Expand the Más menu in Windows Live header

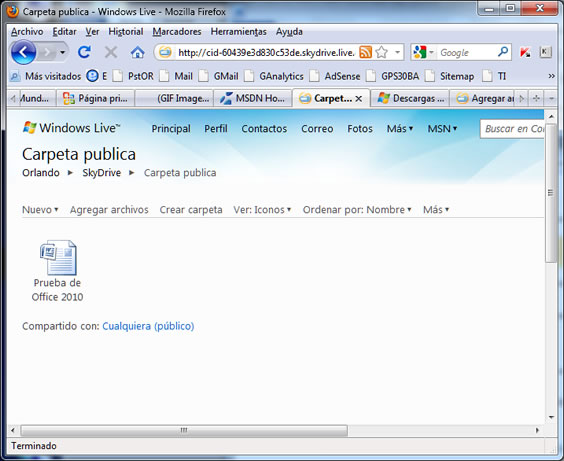(x=400, y=129)
